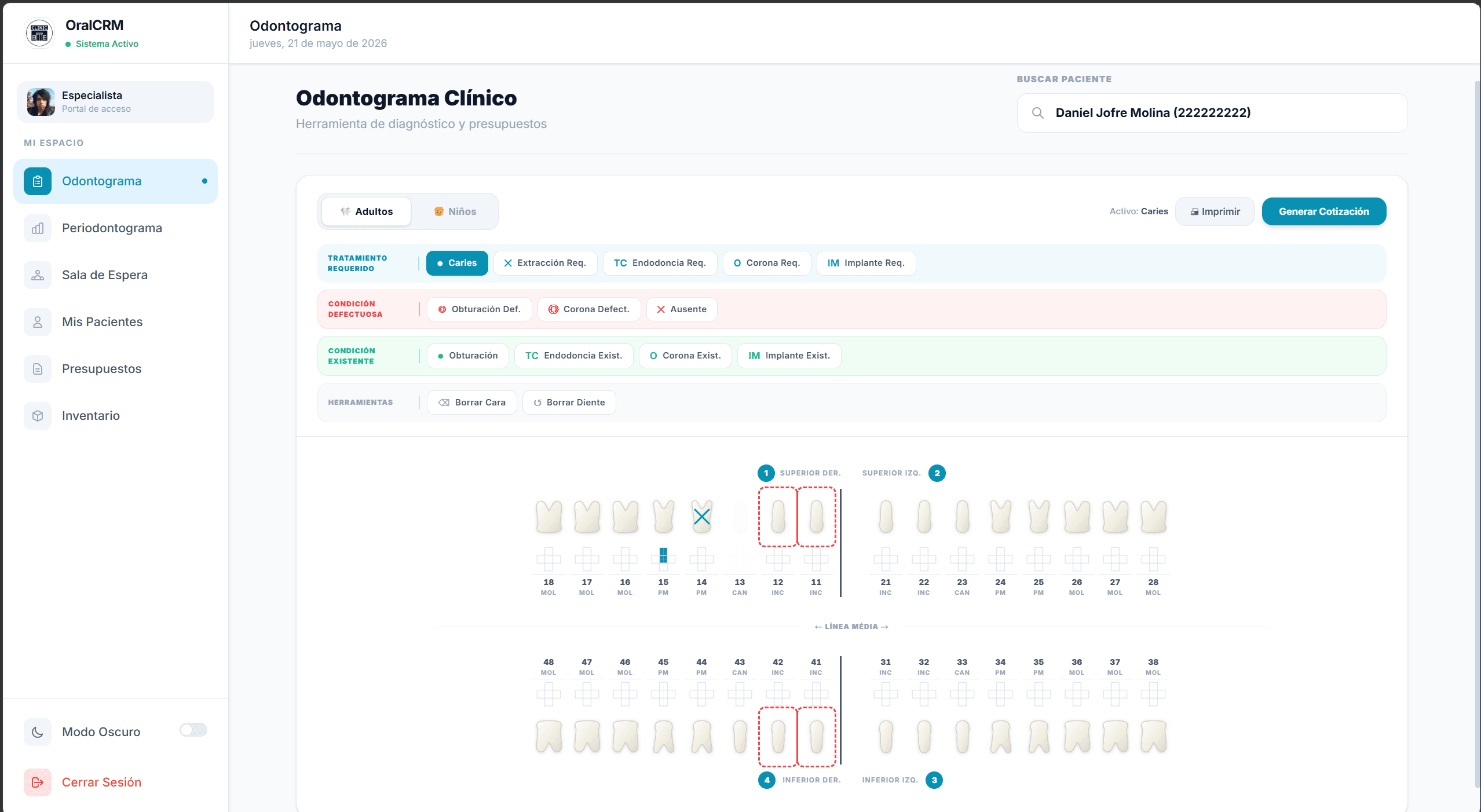The width and height of the screenshot is (1481, 812).
Task: Click tooth 16 surface cross diagram
Action: [625, 559]
